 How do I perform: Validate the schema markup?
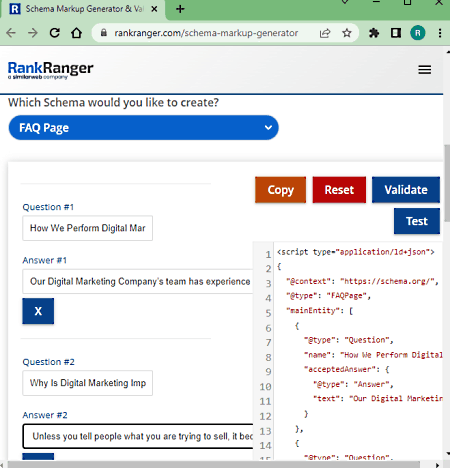coord(406,190)
